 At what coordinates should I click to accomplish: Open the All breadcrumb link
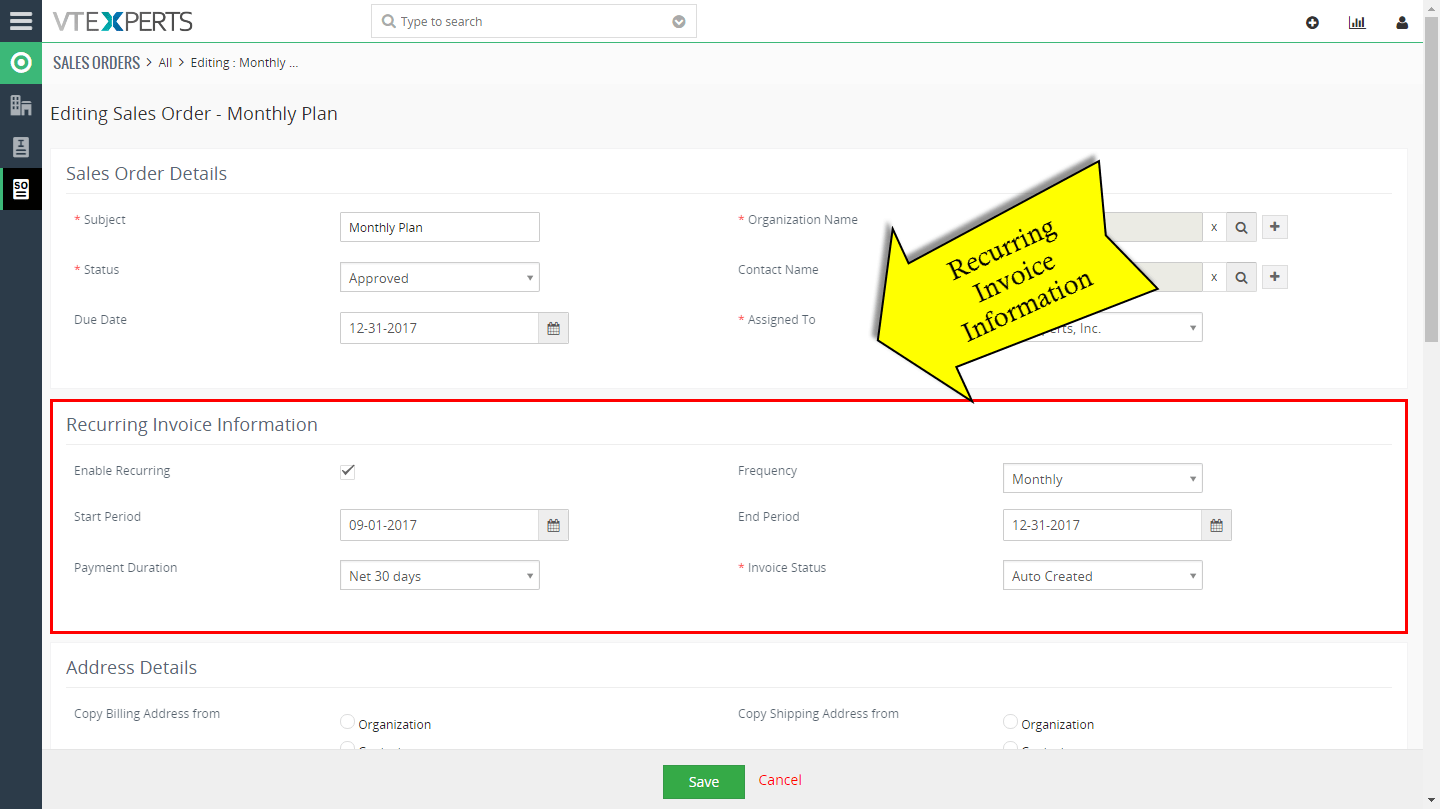pos(165,62)
